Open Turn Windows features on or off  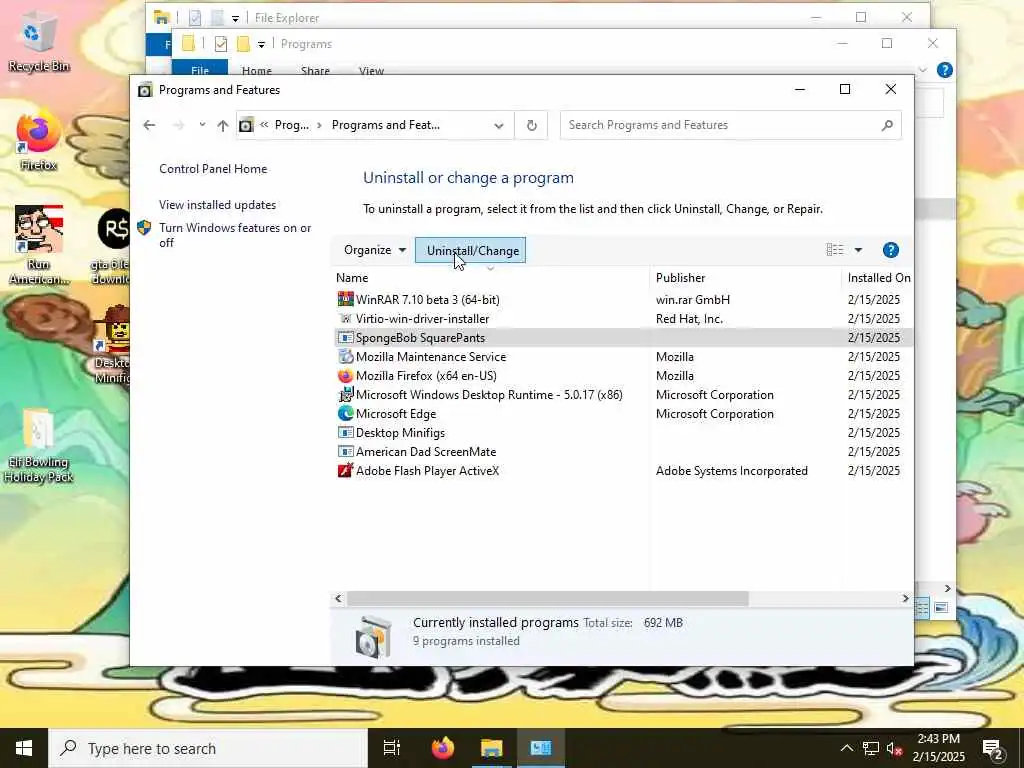click(x=235, y=235)
